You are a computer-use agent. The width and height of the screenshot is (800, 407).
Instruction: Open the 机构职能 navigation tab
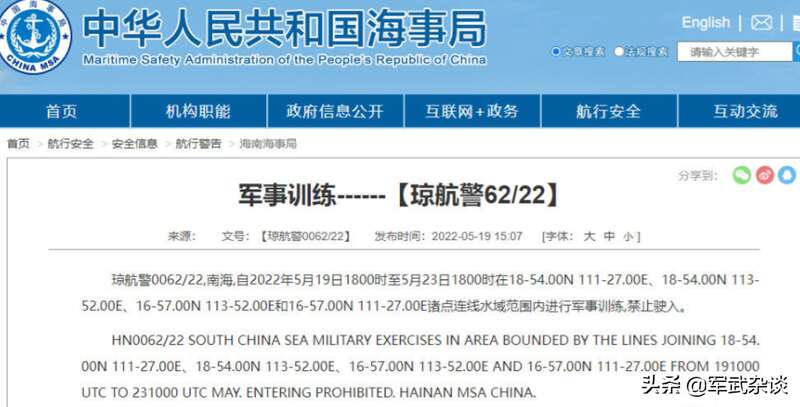pos(198,111)
